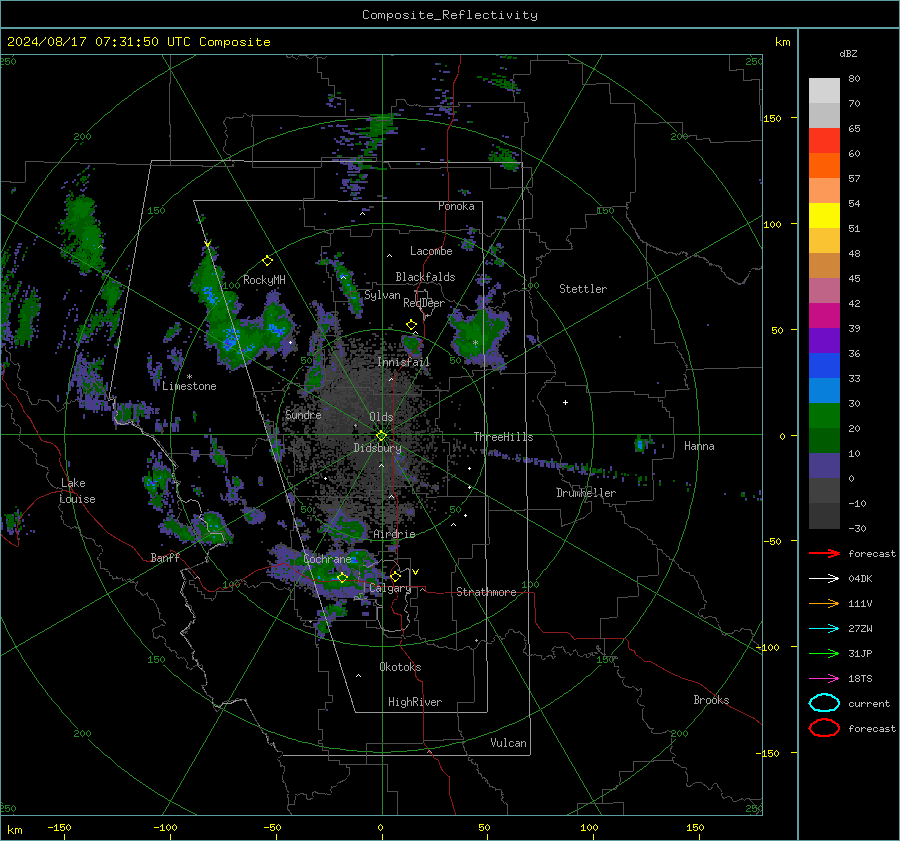This screenshot has height=841, width=900.
Task: Click the Strathmore label
Action: coord(486,592)
